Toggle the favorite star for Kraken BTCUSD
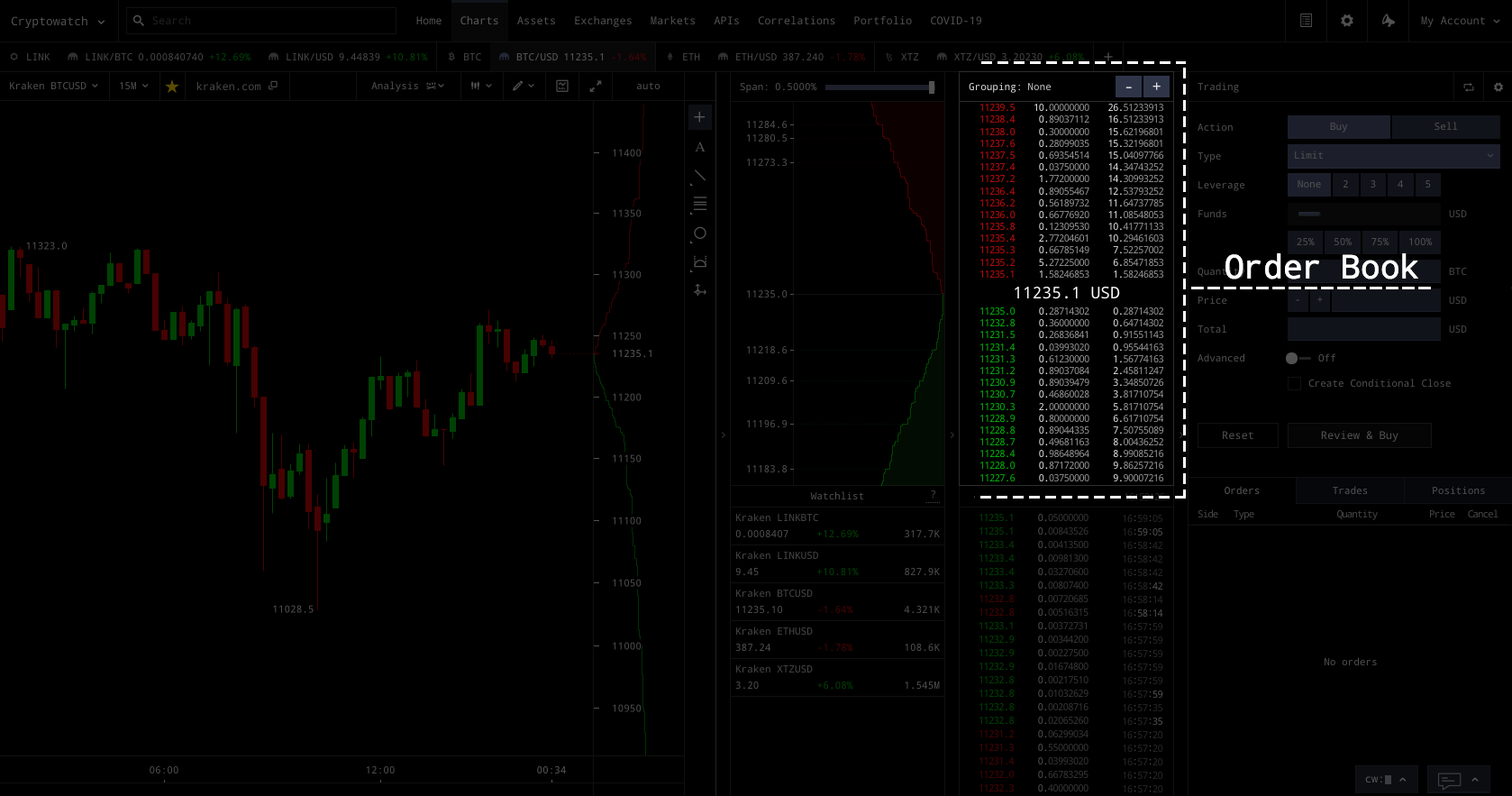 point(172,87)
